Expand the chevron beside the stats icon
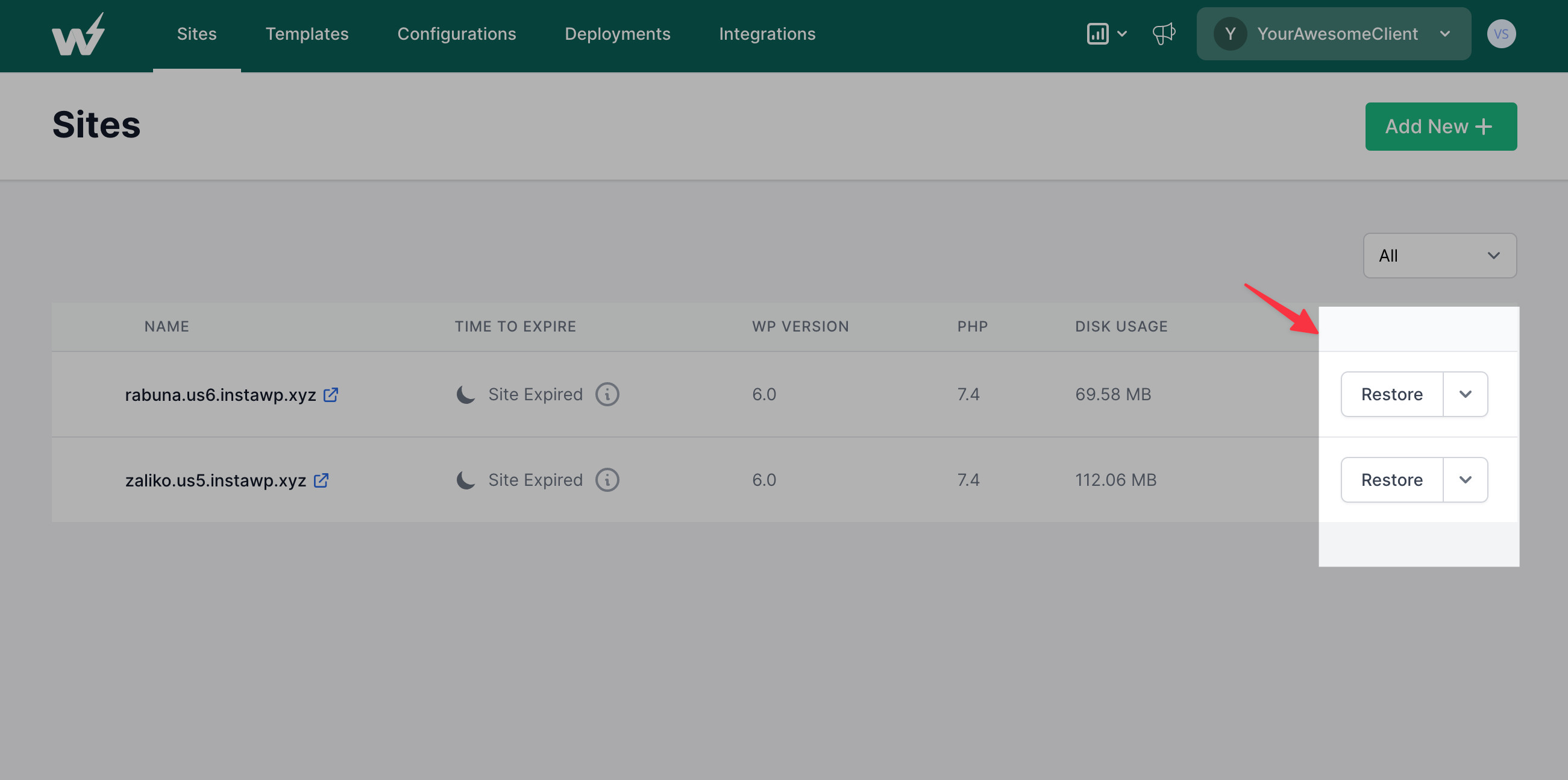 [1122, 34]
